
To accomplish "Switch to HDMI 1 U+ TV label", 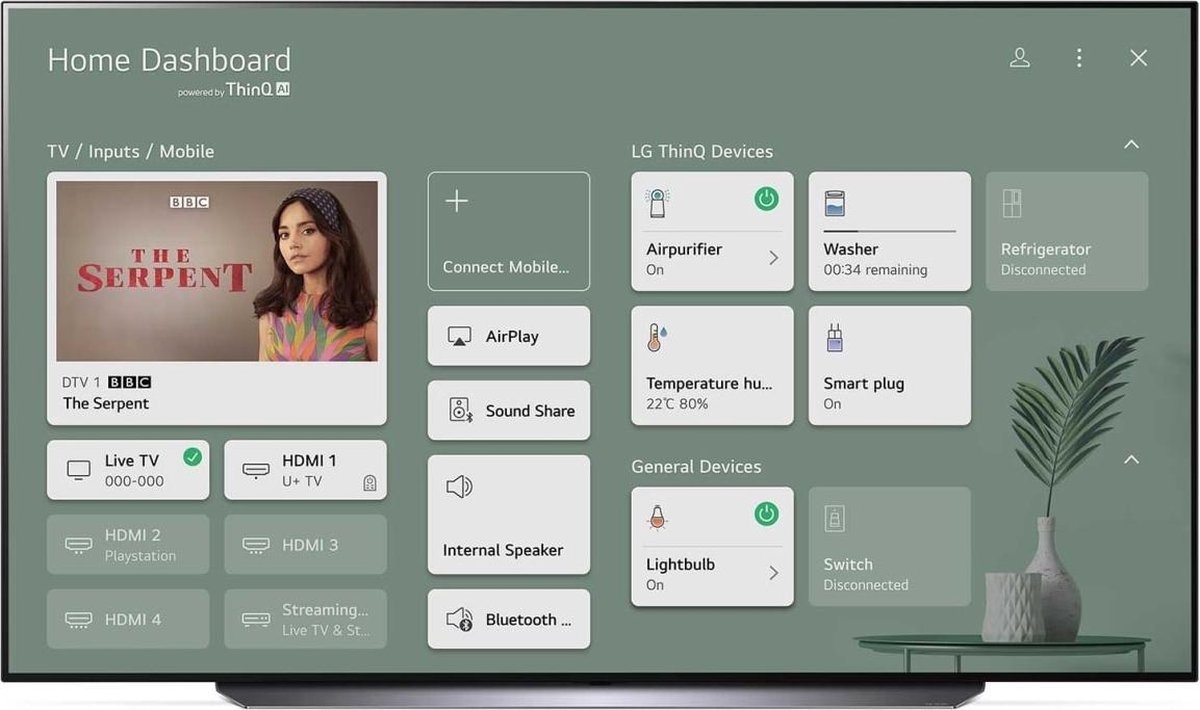I will pyautogui.click(x=309, y=470).
